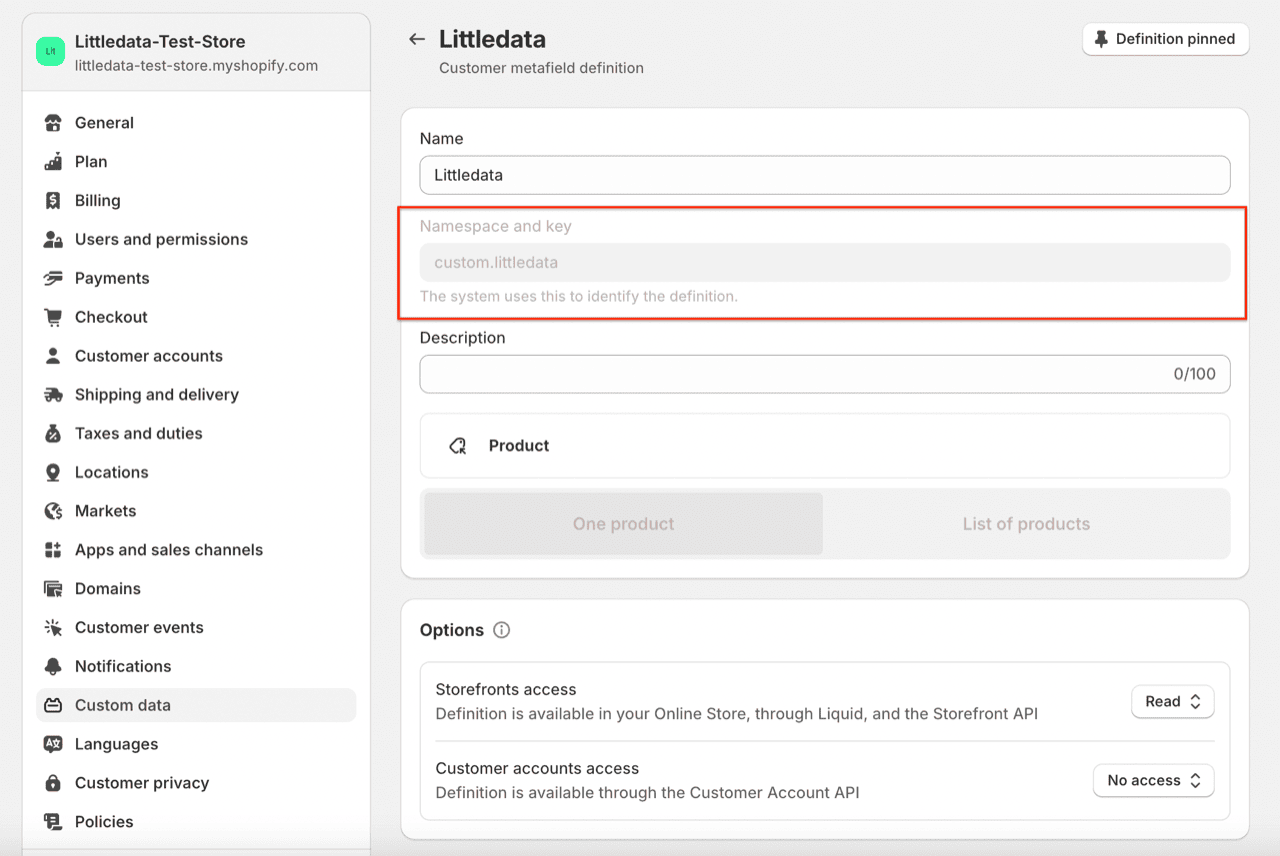This screenshot has height=856, width=1280.
Task: Click the back arrow beside Littledata title
Action: (417, 40)
